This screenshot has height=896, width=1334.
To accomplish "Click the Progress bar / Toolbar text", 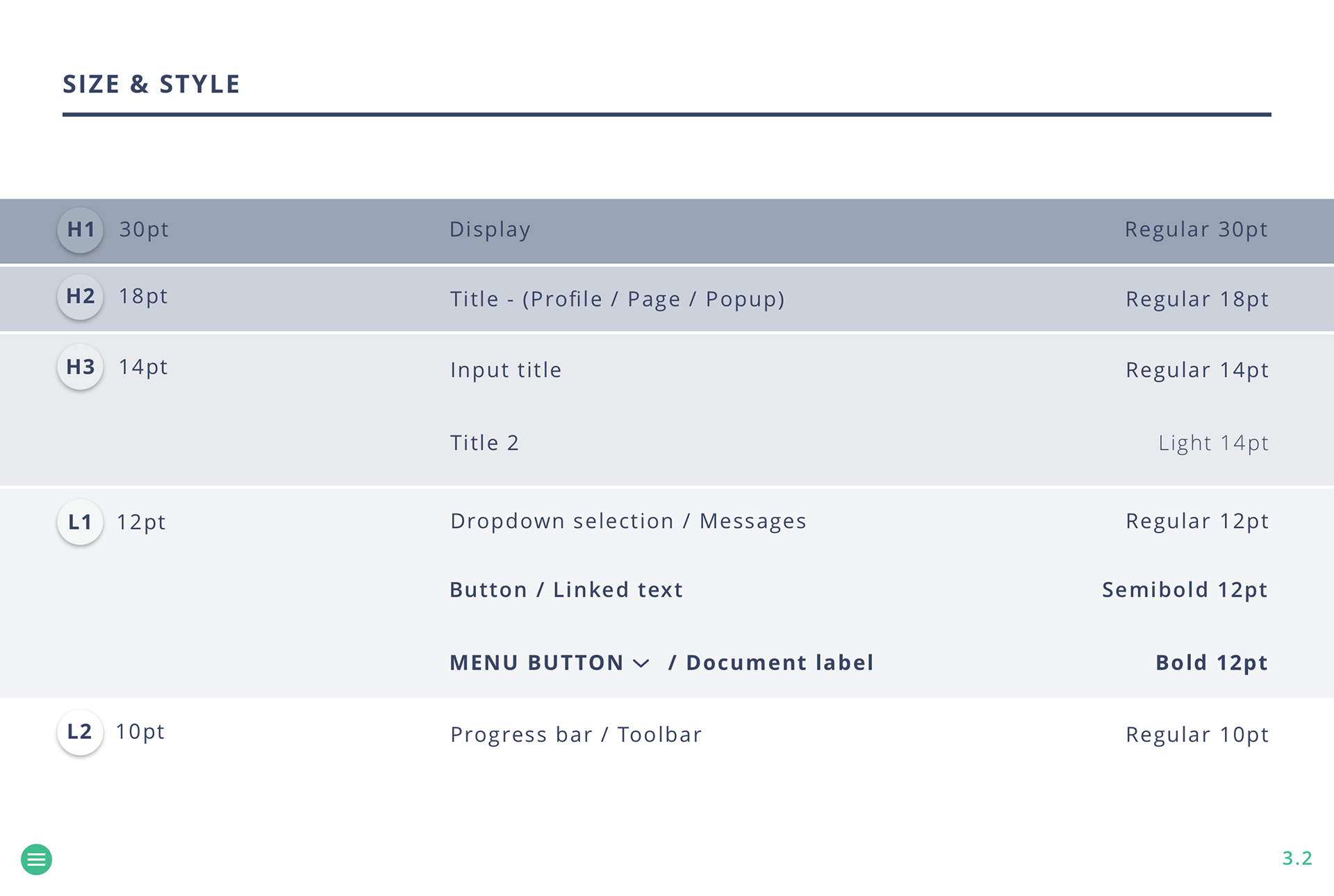I will (576, 734).
